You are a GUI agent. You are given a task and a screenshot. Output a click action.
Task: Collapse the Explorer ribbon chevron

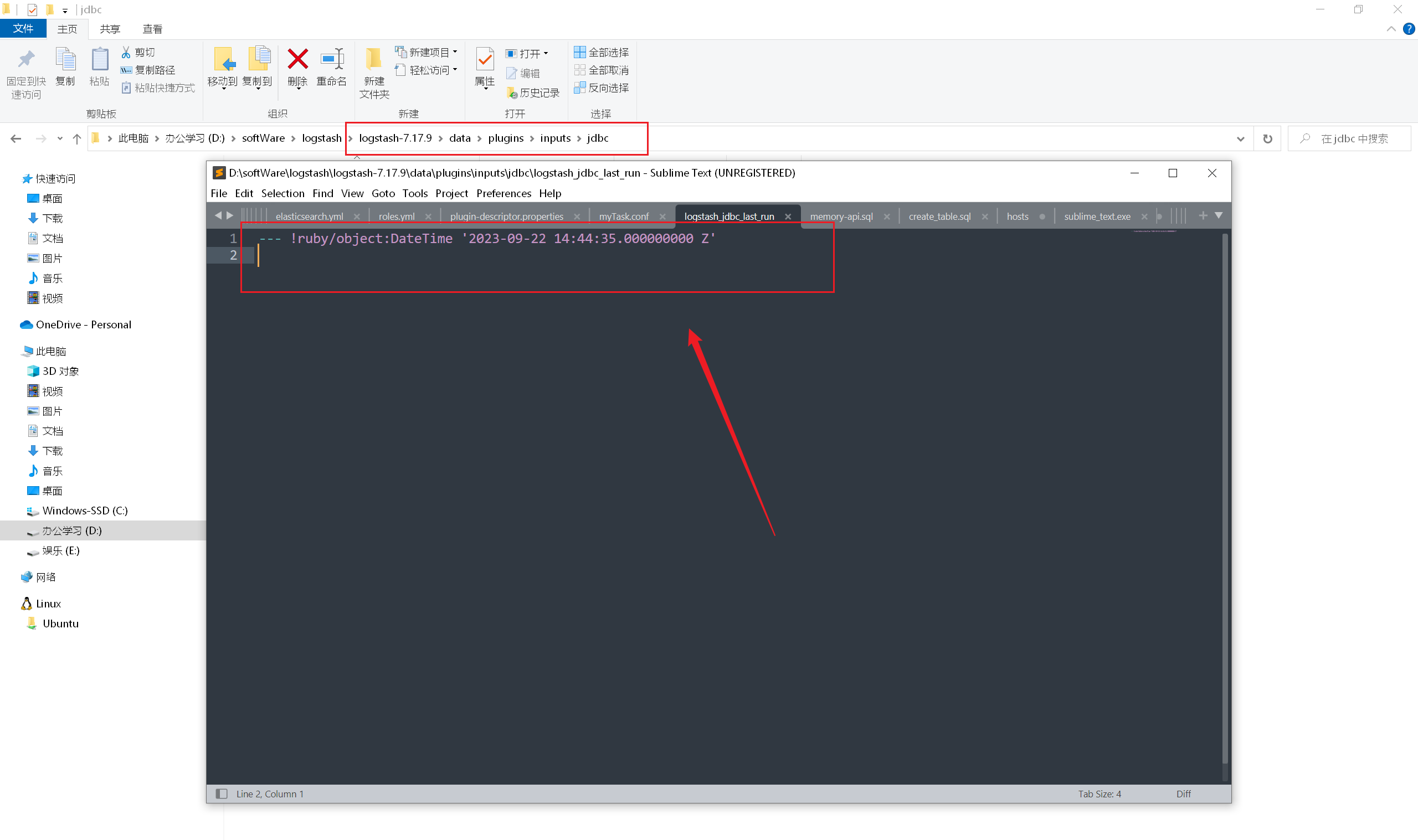[x=1391, y=29]
